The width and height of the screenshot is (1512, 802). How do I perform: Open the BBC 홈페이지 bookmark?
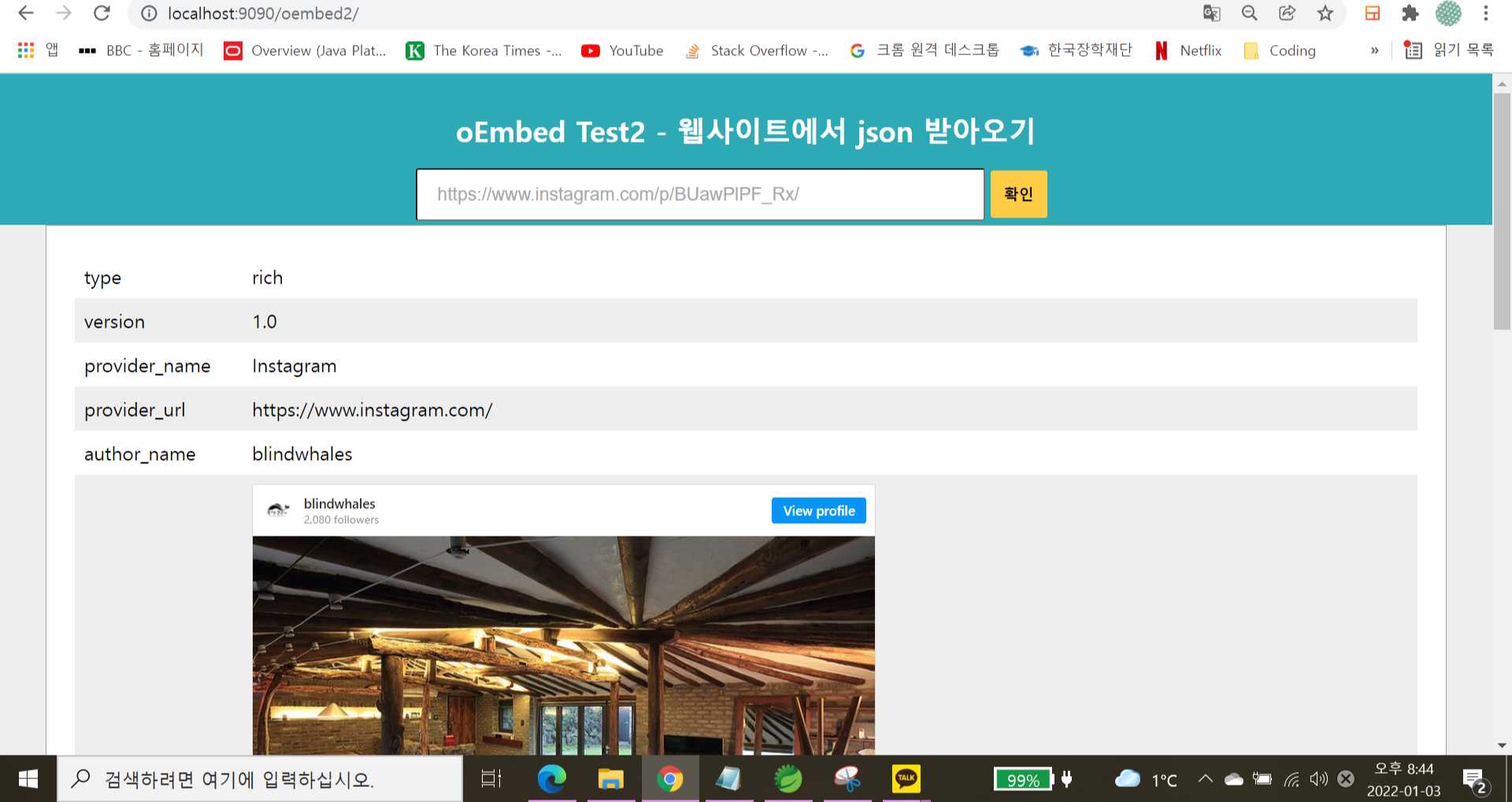pyautogui.click(x=141, y=50)
